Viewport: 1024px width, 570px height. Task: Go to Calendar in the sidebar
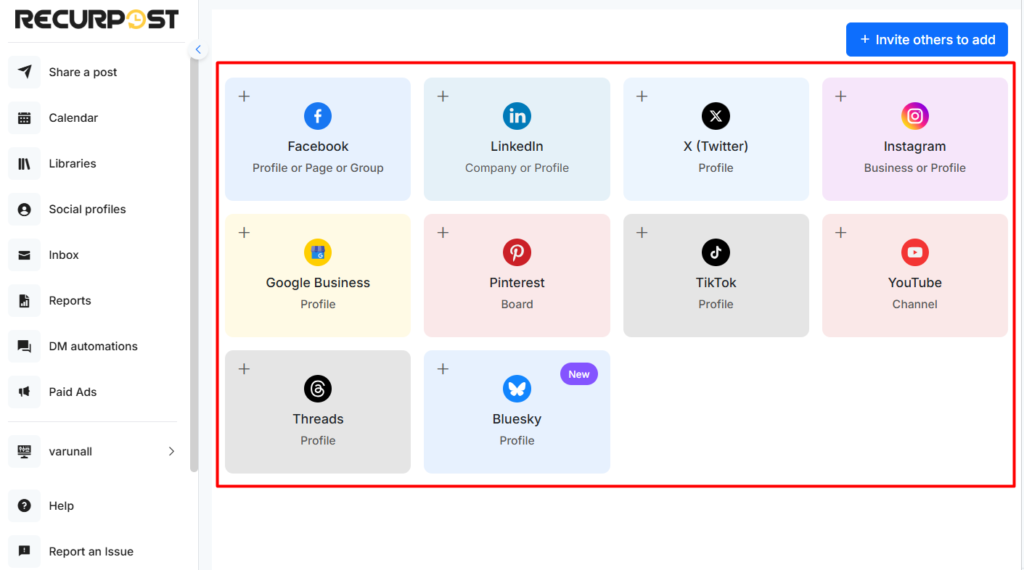[x=73, y=118]
